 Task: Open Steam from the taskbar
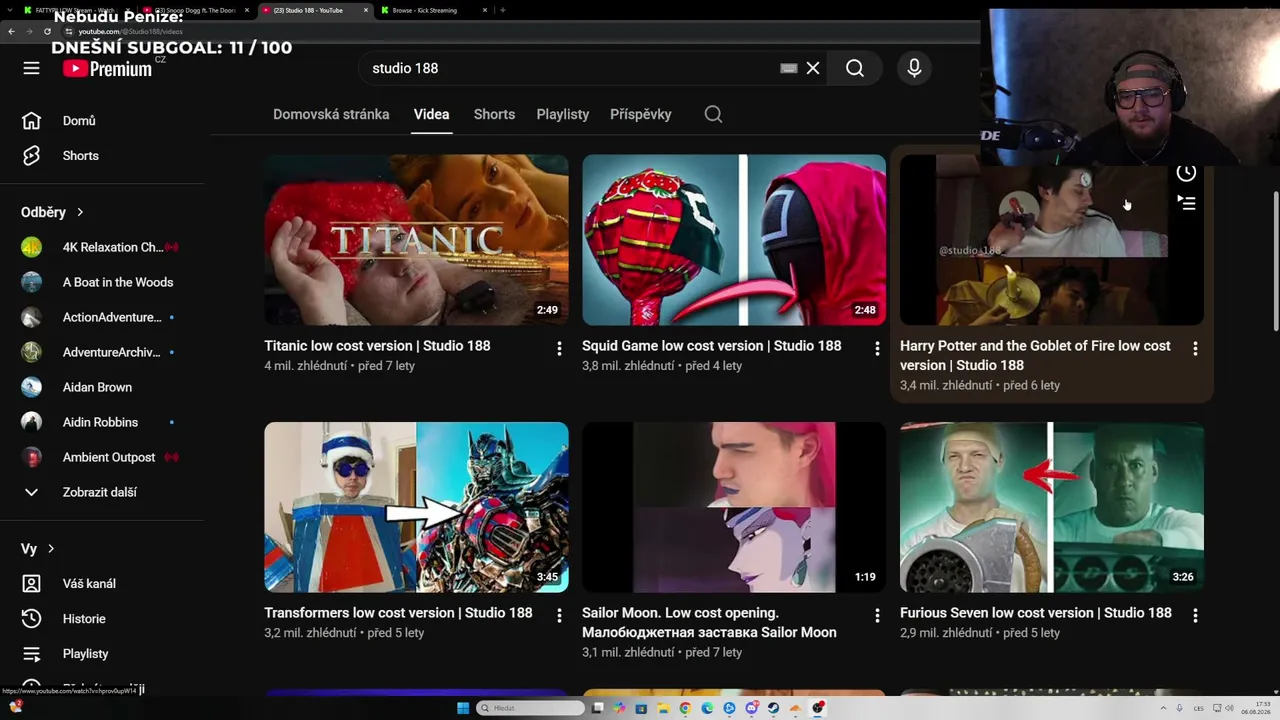773,708
